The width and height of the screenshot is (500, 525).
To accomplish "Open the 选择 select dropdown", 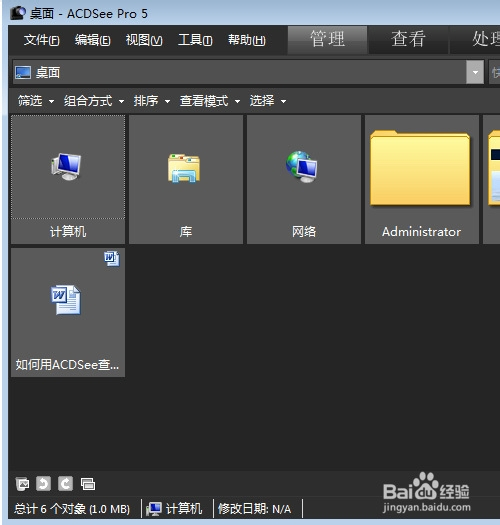I will point(268,101).
